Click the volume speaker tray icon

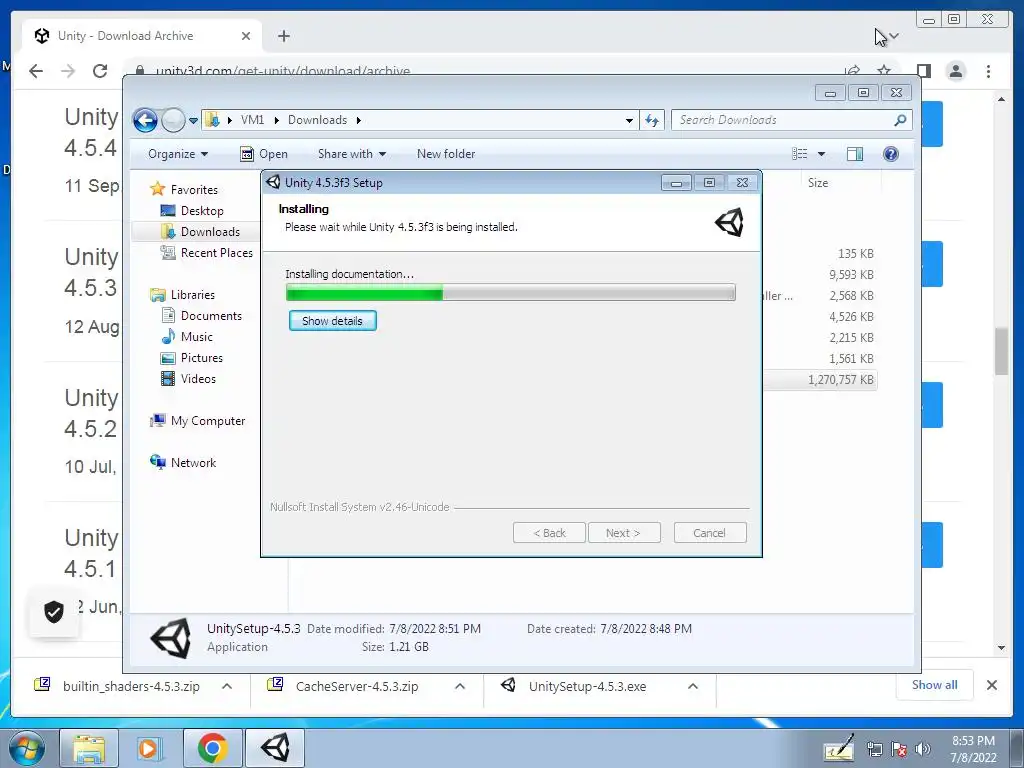(922, 749)
